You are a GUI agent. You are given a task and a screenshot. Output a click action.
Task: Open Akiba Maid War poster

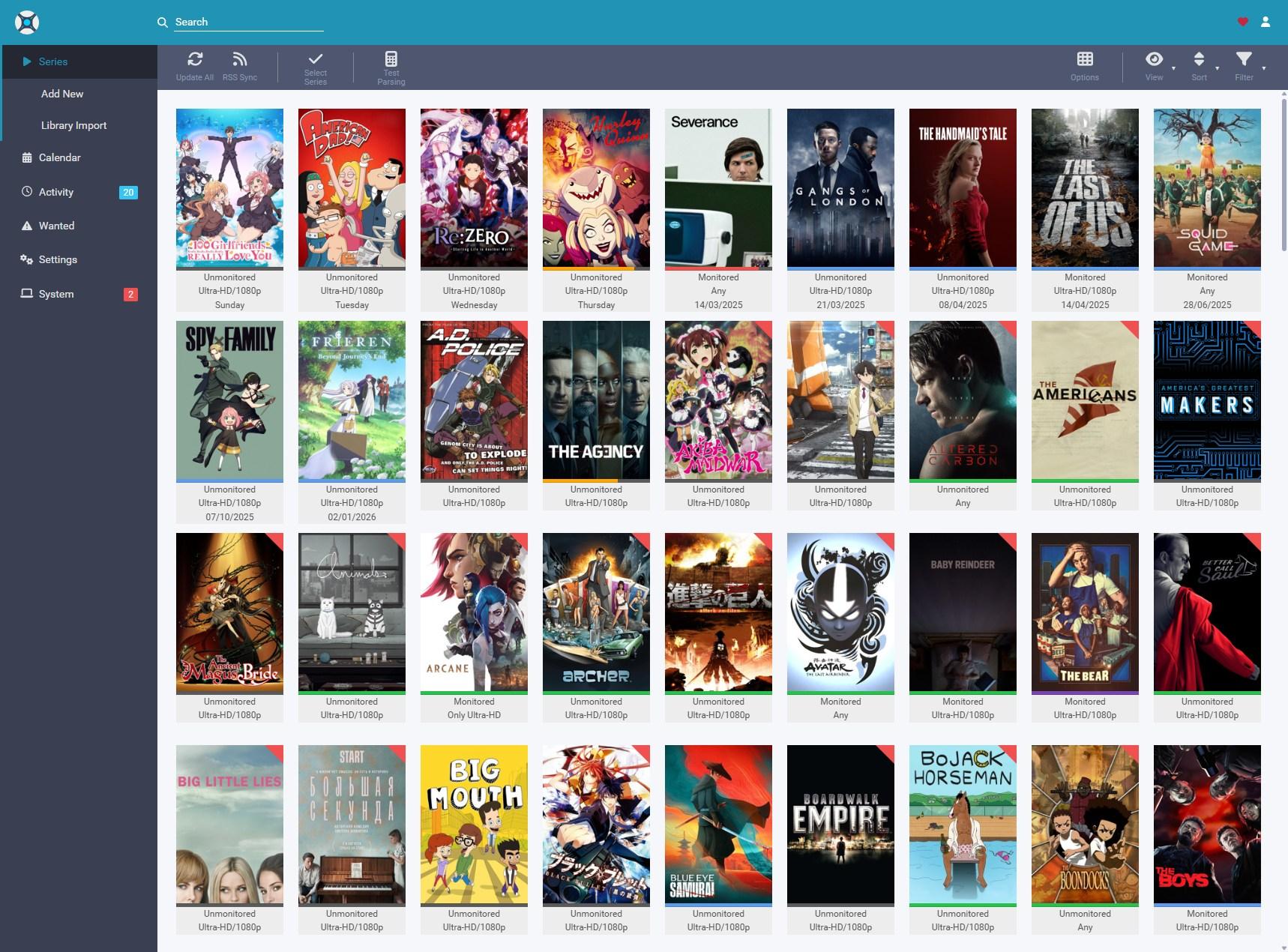(x=718, y=400)
